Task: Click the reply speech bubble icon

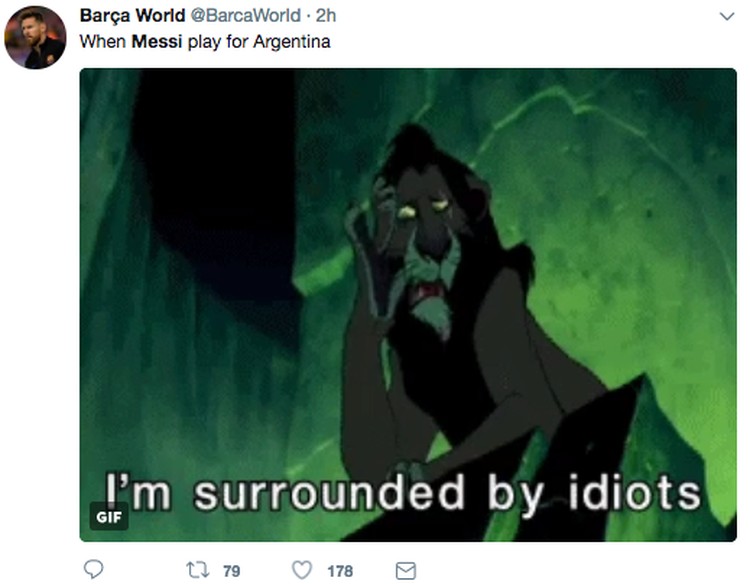Action: (x=93, y=569)
